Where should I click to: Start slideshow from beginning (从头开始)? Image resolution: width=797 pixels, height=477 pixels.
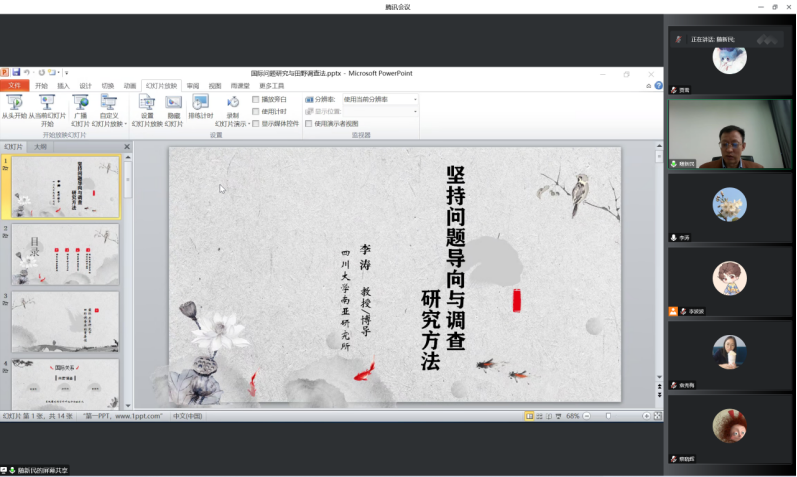tap(15, 103)
